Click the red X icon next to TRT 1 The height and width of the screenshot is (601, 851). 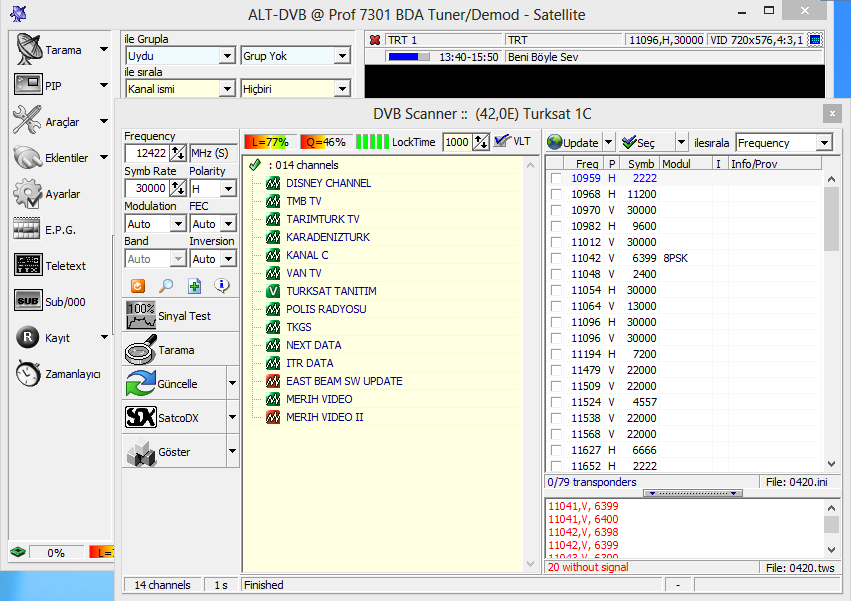pos(374,40)
